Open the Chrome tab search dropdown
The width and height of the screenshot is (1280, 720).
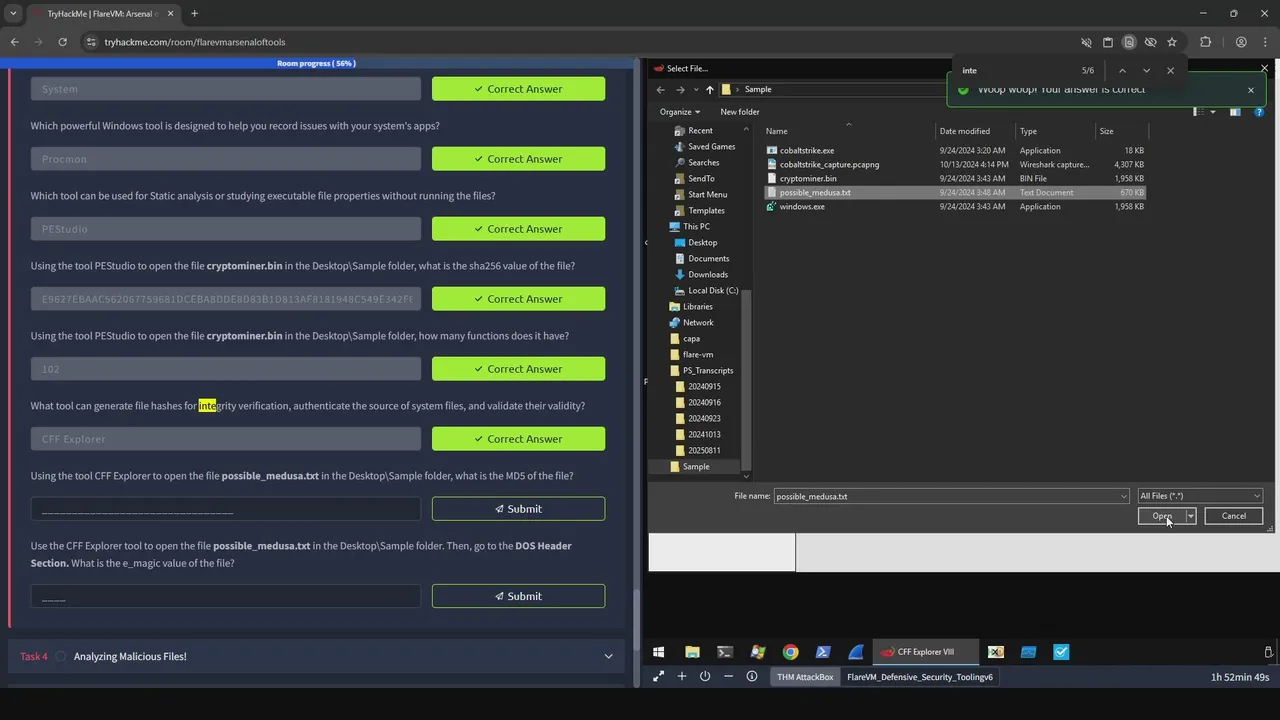coord(13,14)
